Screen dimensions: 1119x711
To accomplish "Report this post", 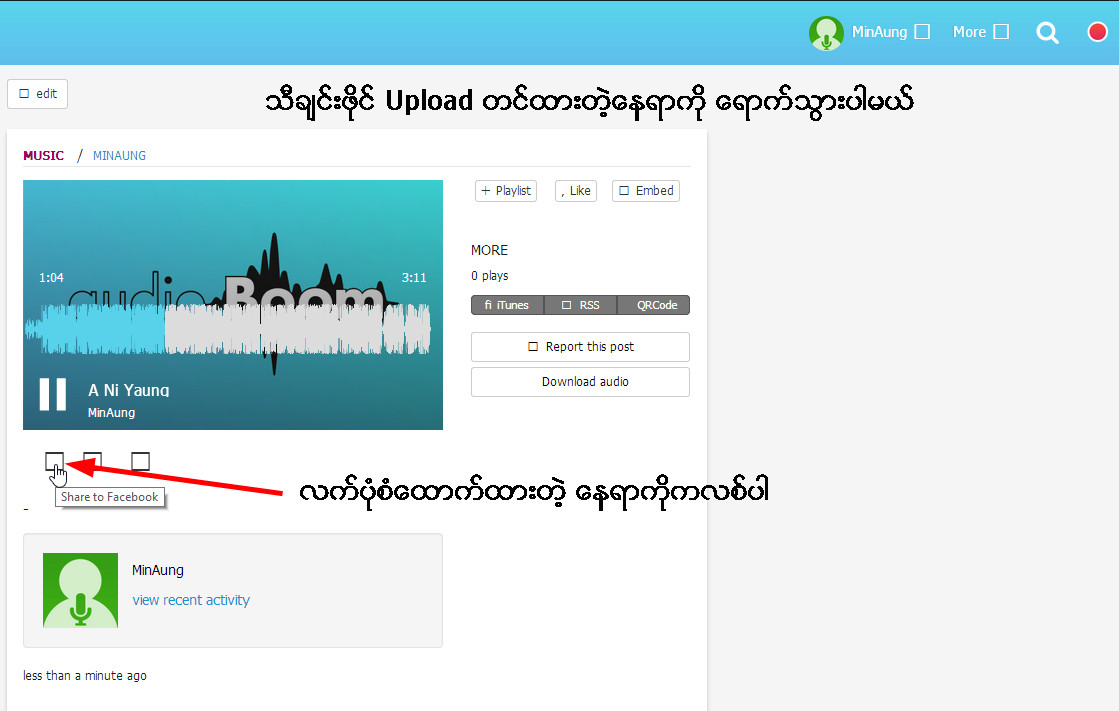I will 580,347.
